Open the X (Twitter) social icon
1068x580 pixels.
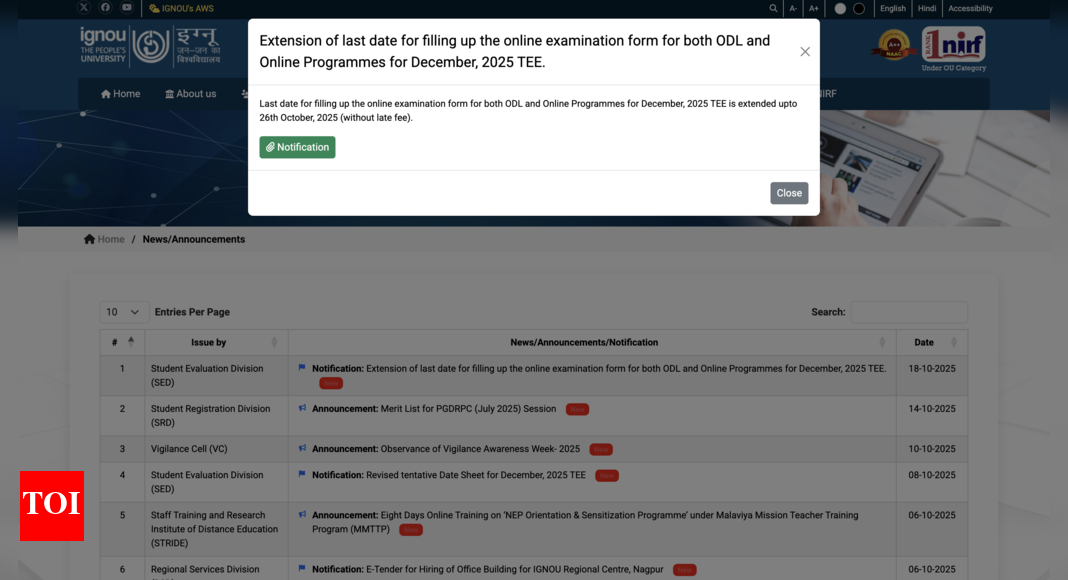(84, 8)
